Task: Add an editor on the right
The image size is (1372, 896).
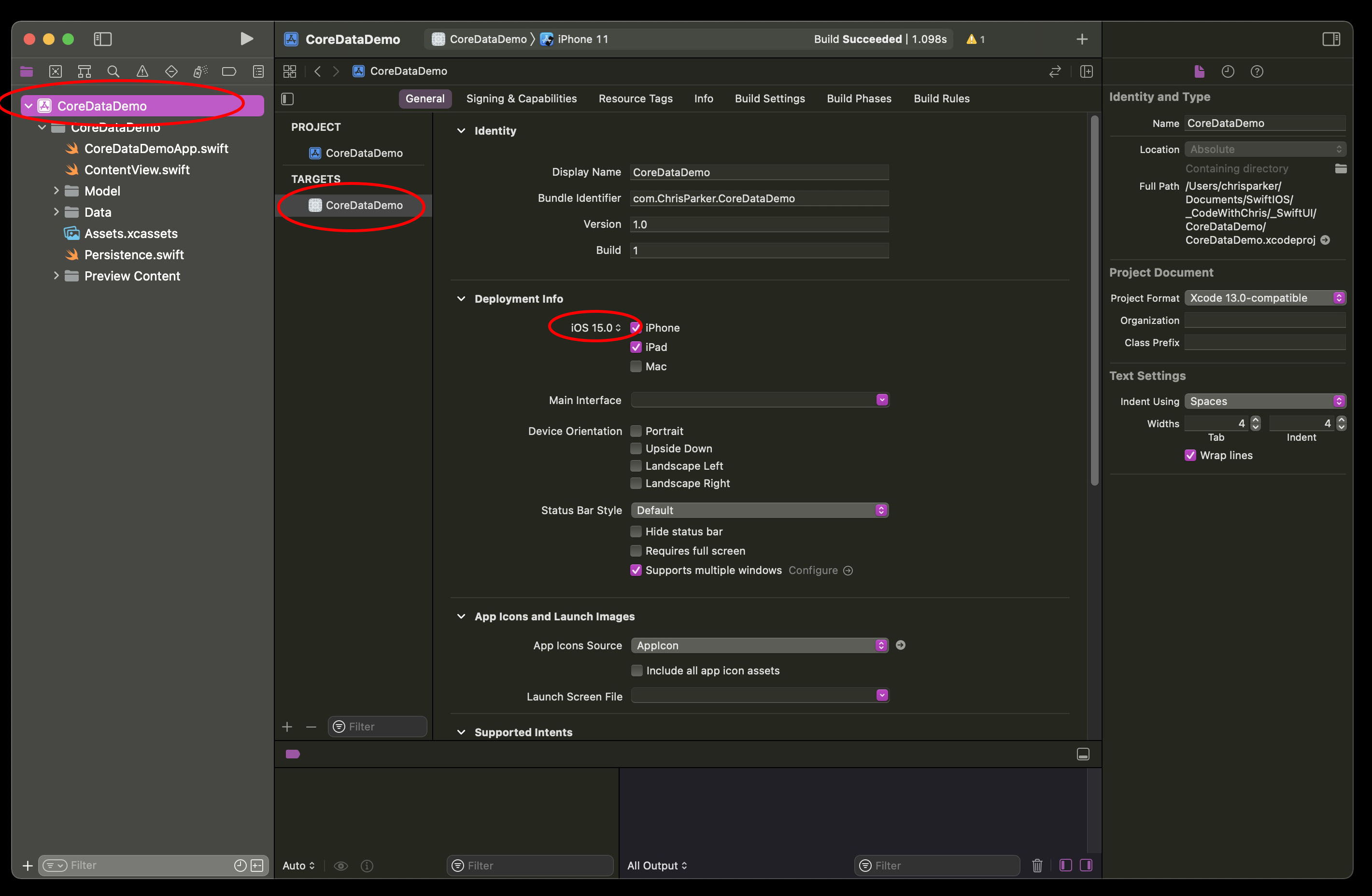Action: 1087,71
